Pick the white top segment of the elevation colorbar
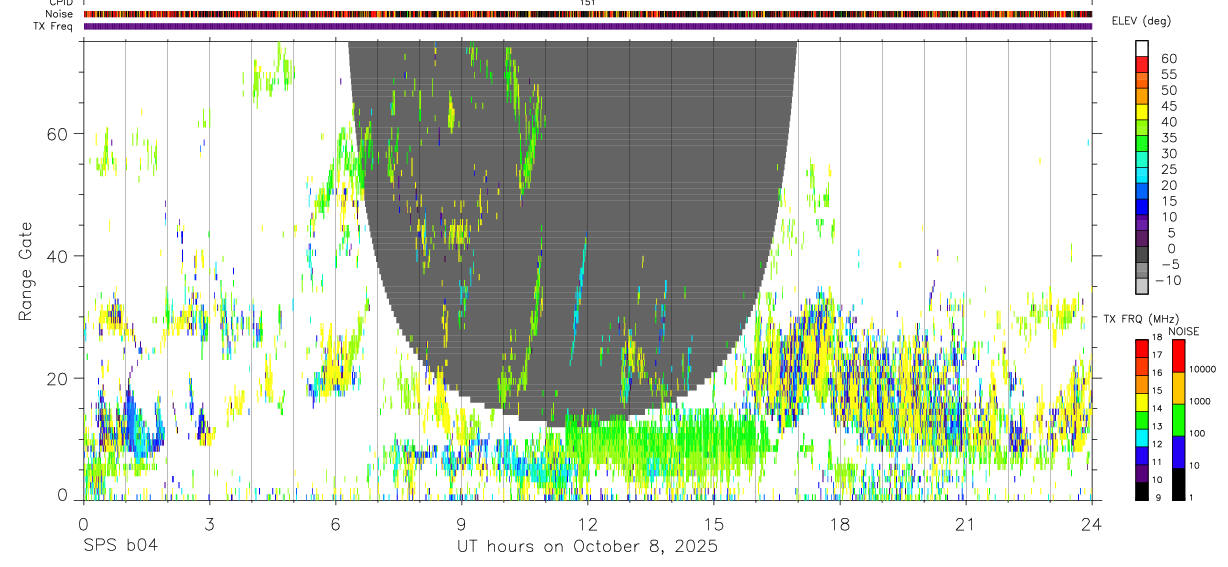 [x=1142, y=48]
